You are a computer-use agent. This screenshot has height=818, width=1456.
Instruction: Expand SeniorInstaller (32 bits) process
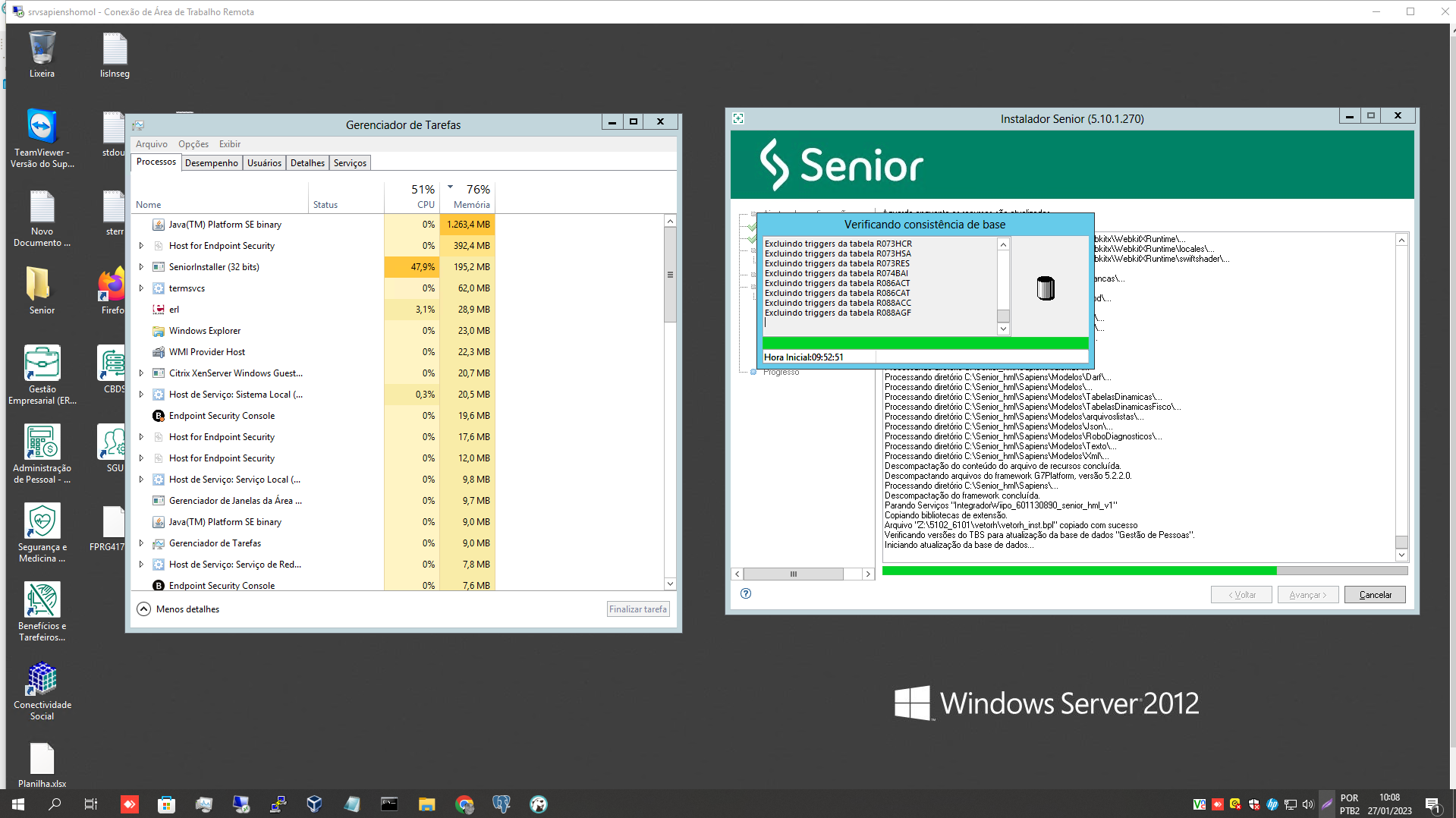pyautogui.click(x=141, y=267)
